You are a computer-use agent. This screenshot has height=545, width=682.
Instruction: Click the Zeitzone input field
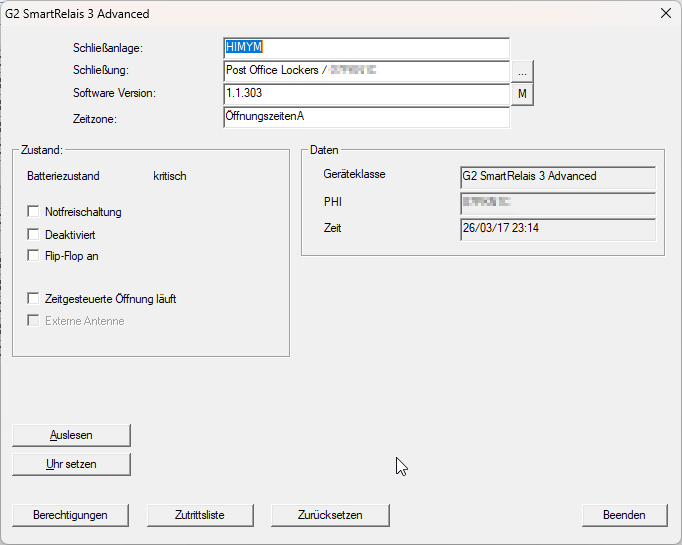pyautogui.click(x=366, y=117)
